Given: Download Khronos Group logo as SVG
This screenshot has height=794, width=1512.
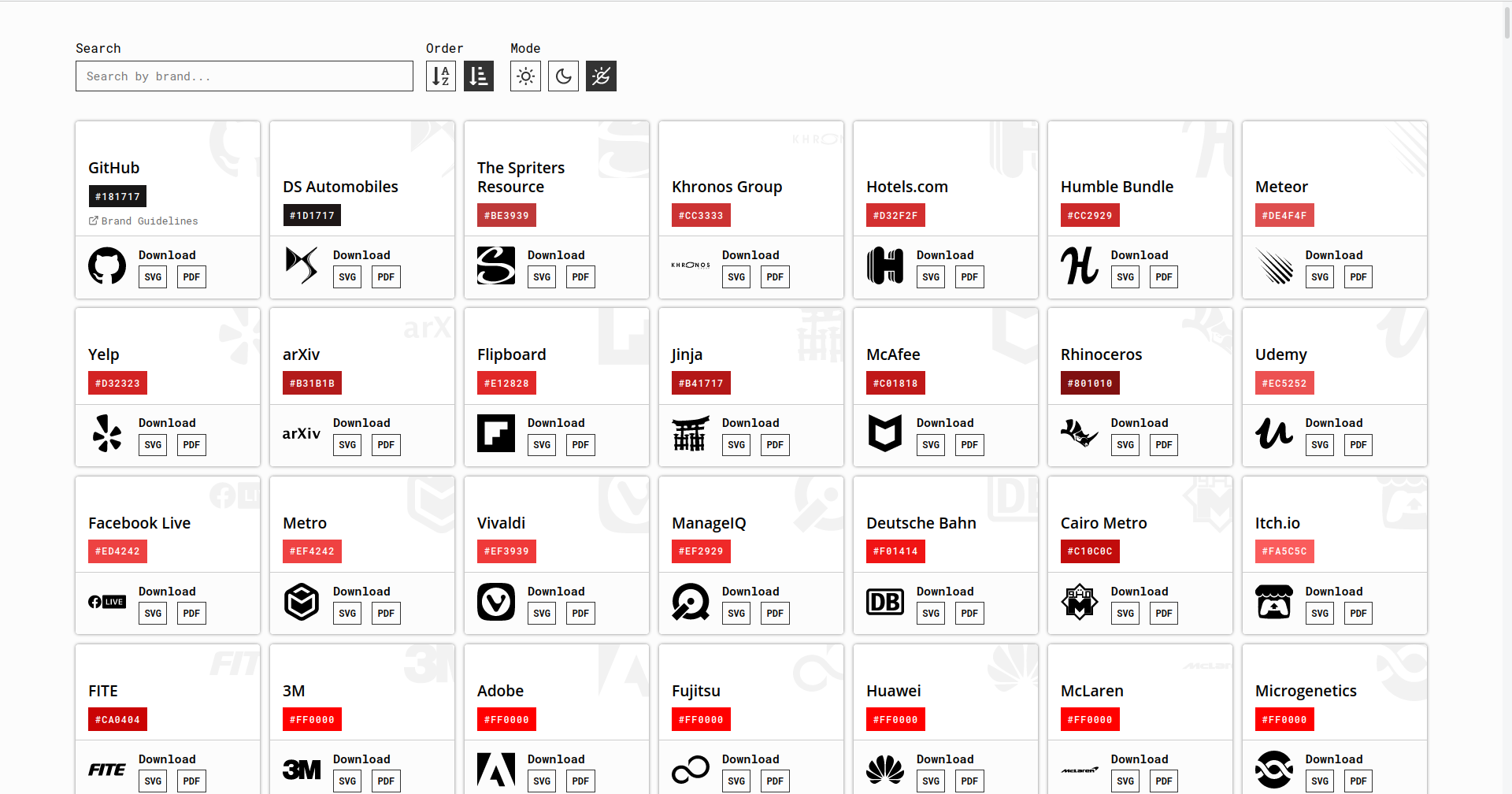Looking at the screenshot, I should [736, 277].
